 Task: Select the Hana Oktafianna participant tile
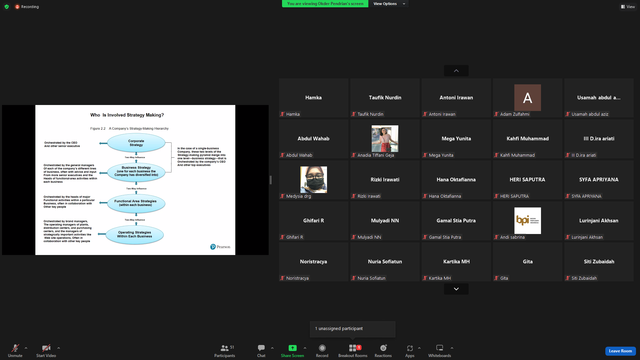pyautogui.click(x=456, y=180)
